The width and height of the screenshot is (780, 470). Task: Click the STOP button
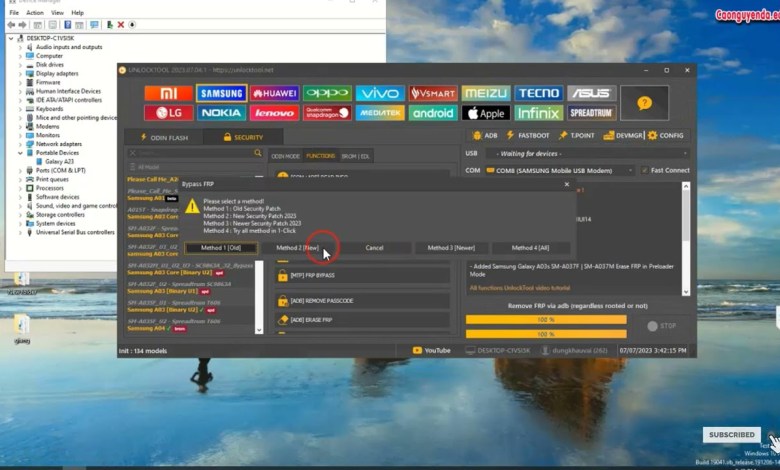662,326
